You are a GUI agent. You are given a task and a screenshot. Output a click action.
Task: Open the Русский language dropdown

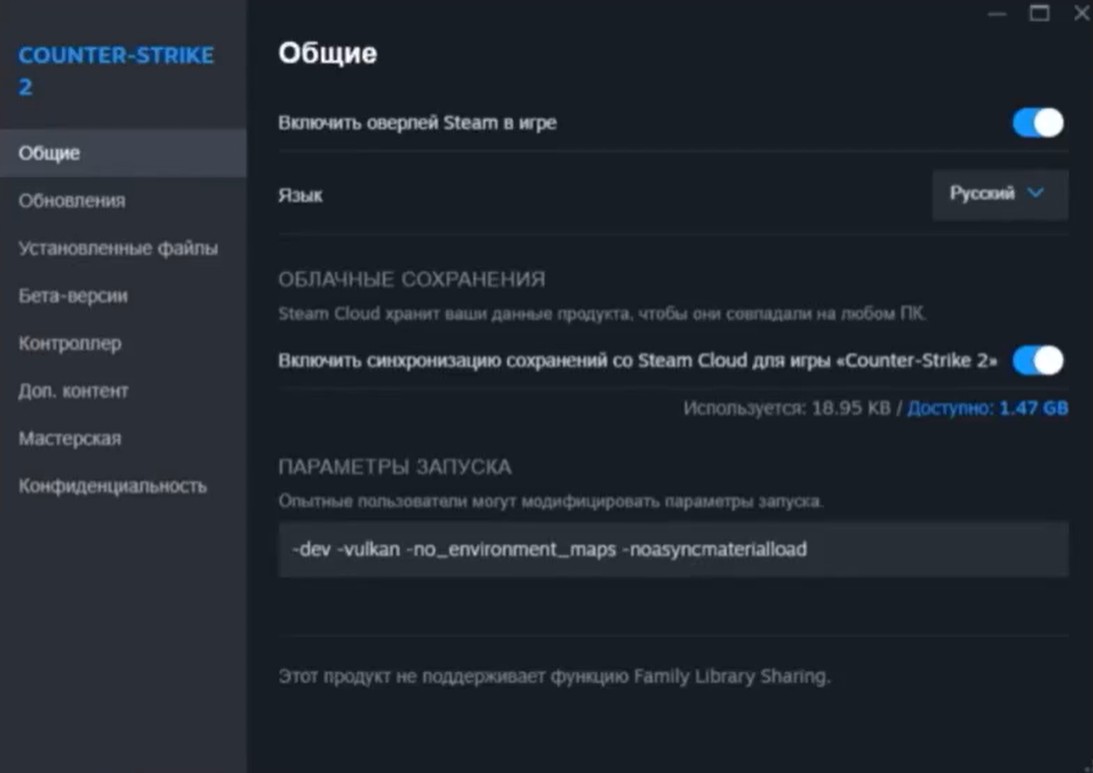[x=998, y=194]
